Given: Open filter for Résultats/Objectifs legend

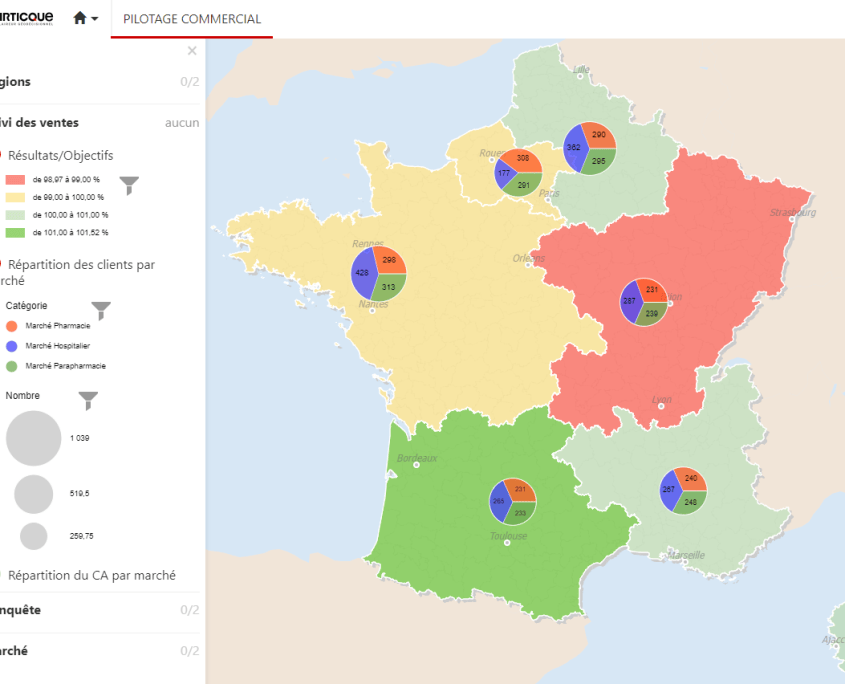Looking at the screenshot, I should [129, 185].
